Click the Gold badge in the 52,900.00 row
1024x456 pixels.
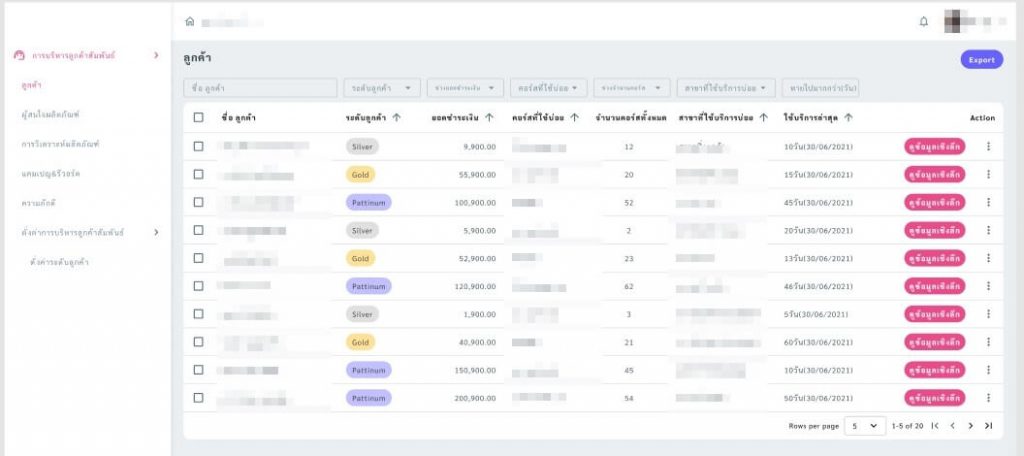tap(360, 258)
